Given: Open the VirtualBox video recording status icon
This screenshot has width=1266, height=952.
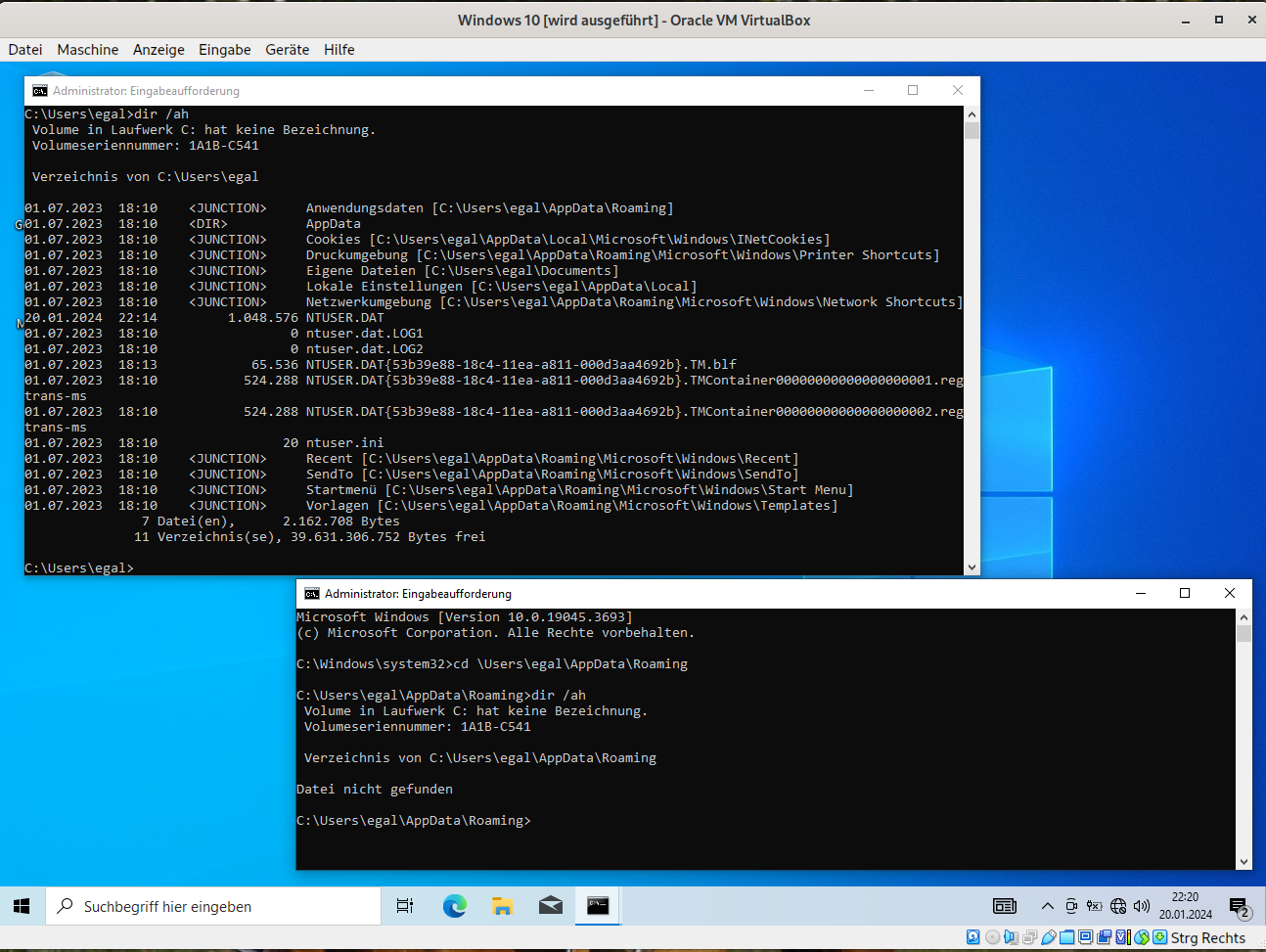Looking at the screenshot, I should tap(1104, 936).
